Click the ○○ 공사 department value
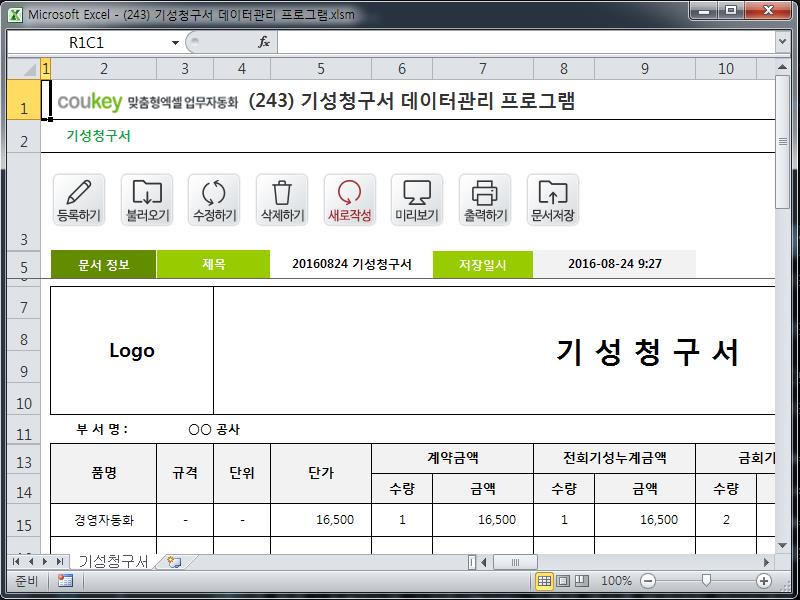 point(214,430)
